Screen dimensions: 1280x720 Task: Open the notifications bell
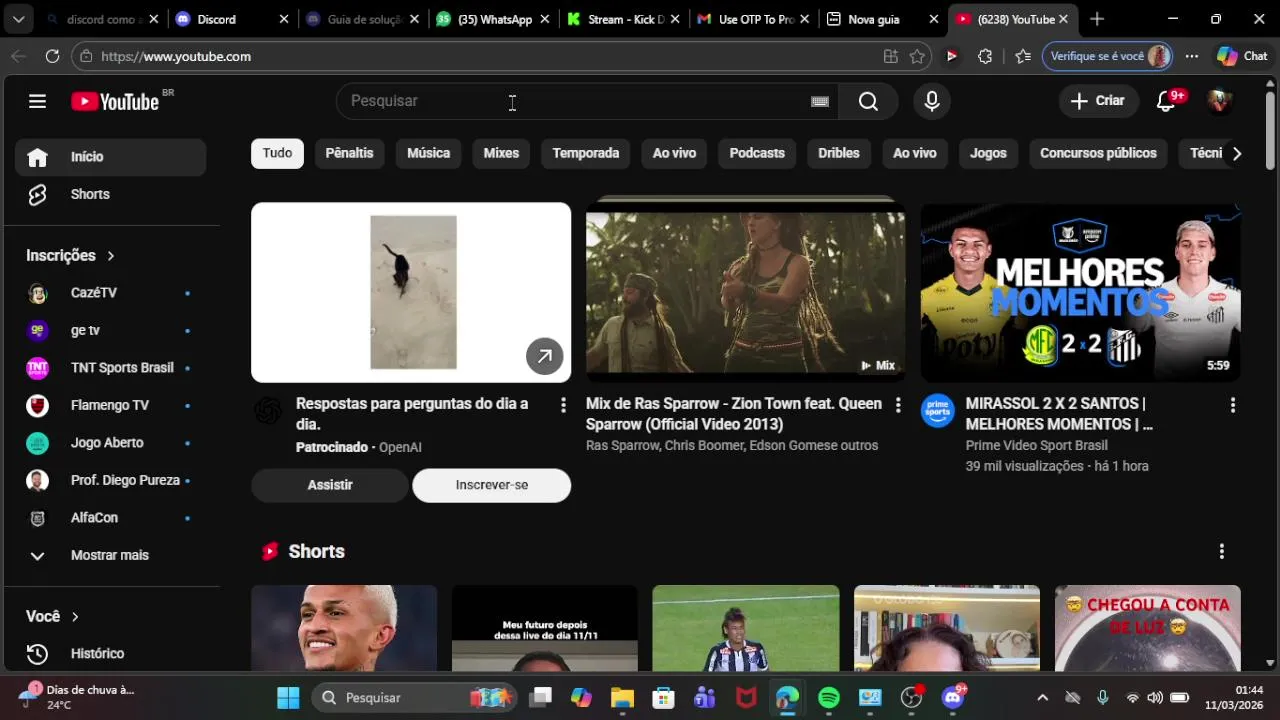[x=1166, y=101]
